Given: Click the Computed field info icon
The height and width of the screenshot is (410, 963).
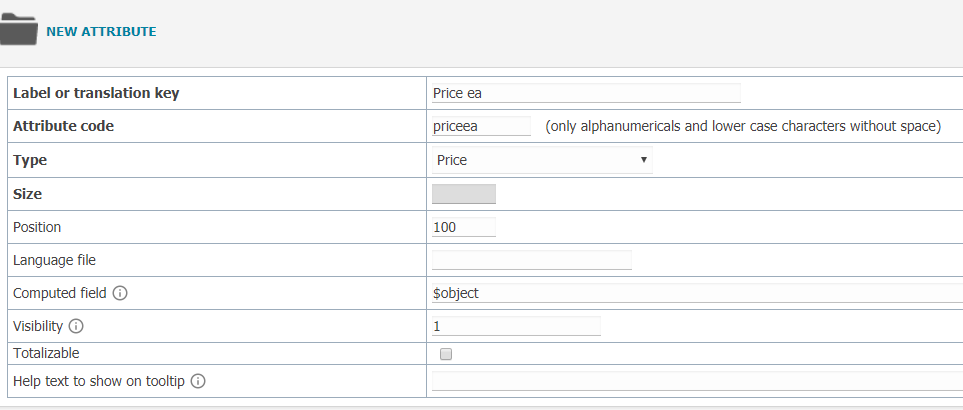Looking at the screenshot, I should click(x=120, y=293).
